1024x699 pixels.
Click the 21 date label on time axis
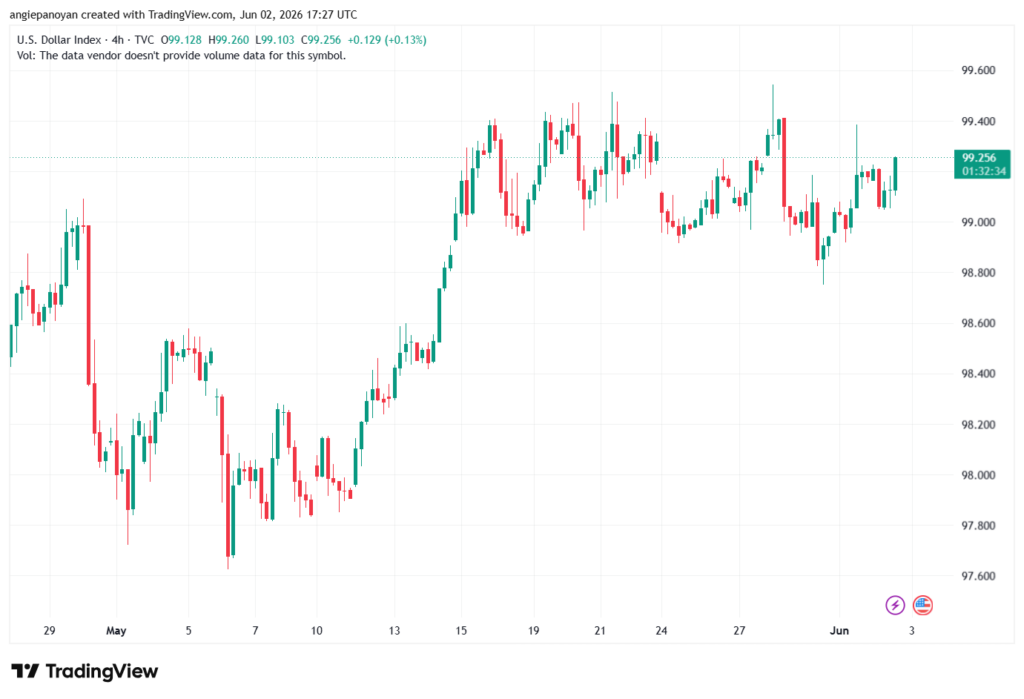tap(600, 630)
